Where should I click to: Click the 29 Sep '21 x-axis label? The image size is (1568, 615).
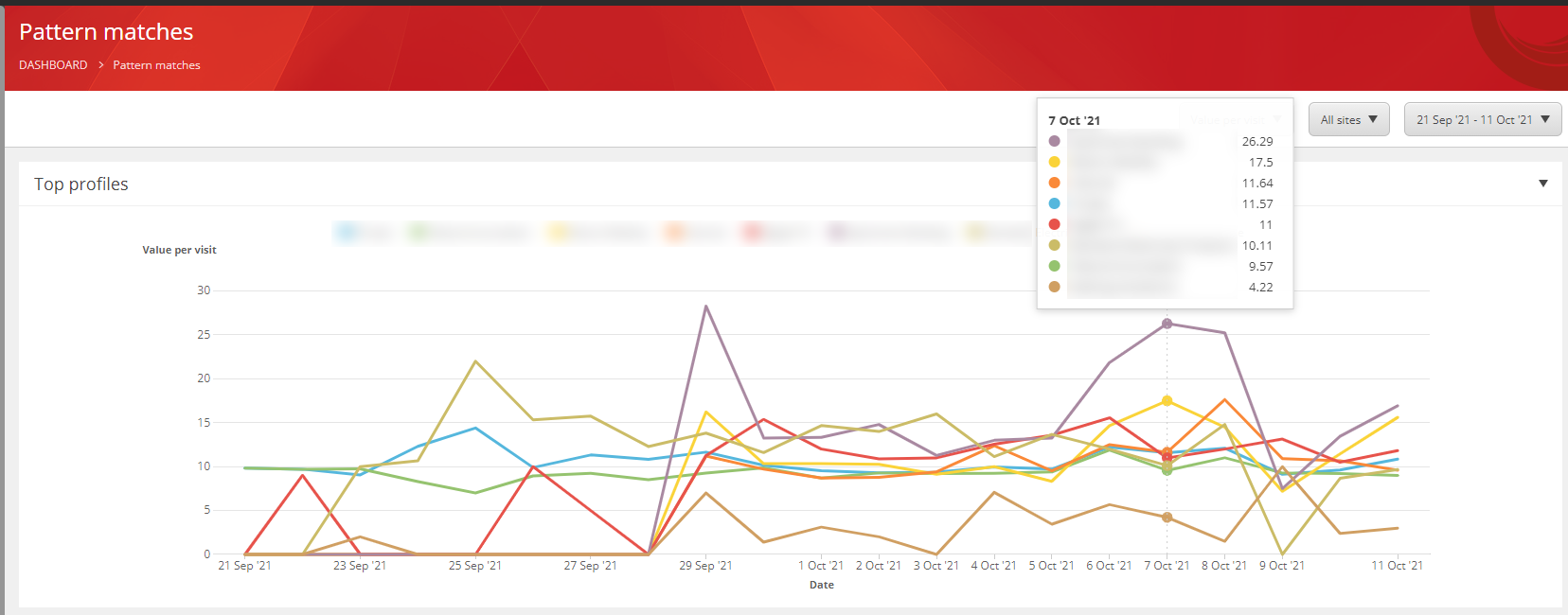[x=705, y=565]
